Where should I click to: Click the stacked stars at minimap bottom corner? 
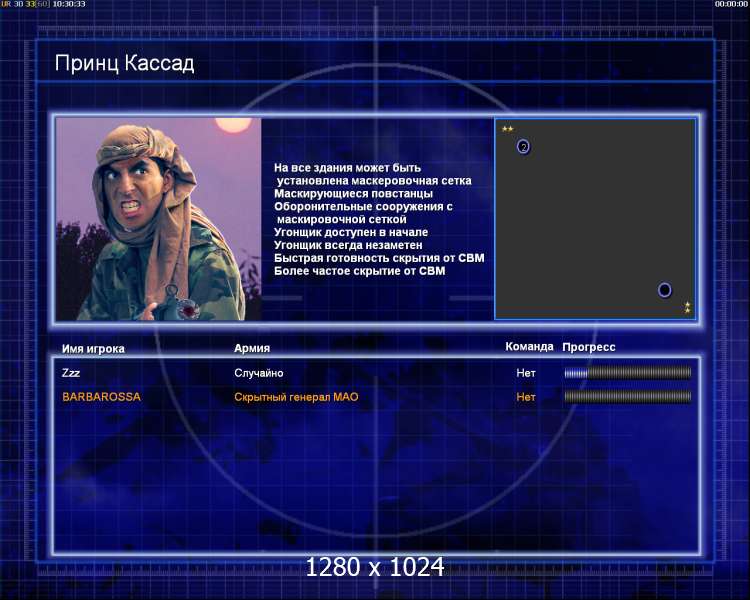pyautogui.click(x=687, y=307)
